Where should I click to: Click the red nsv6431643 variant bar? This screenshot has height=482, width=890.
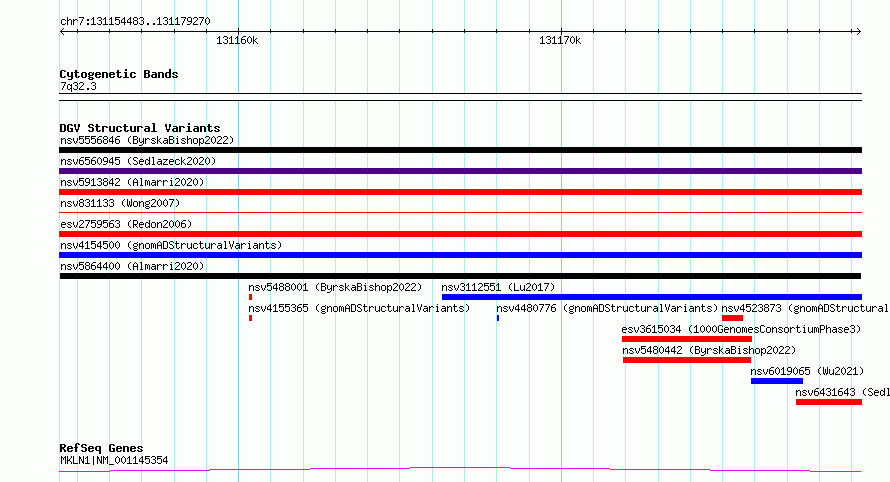(x=829, y=402)
